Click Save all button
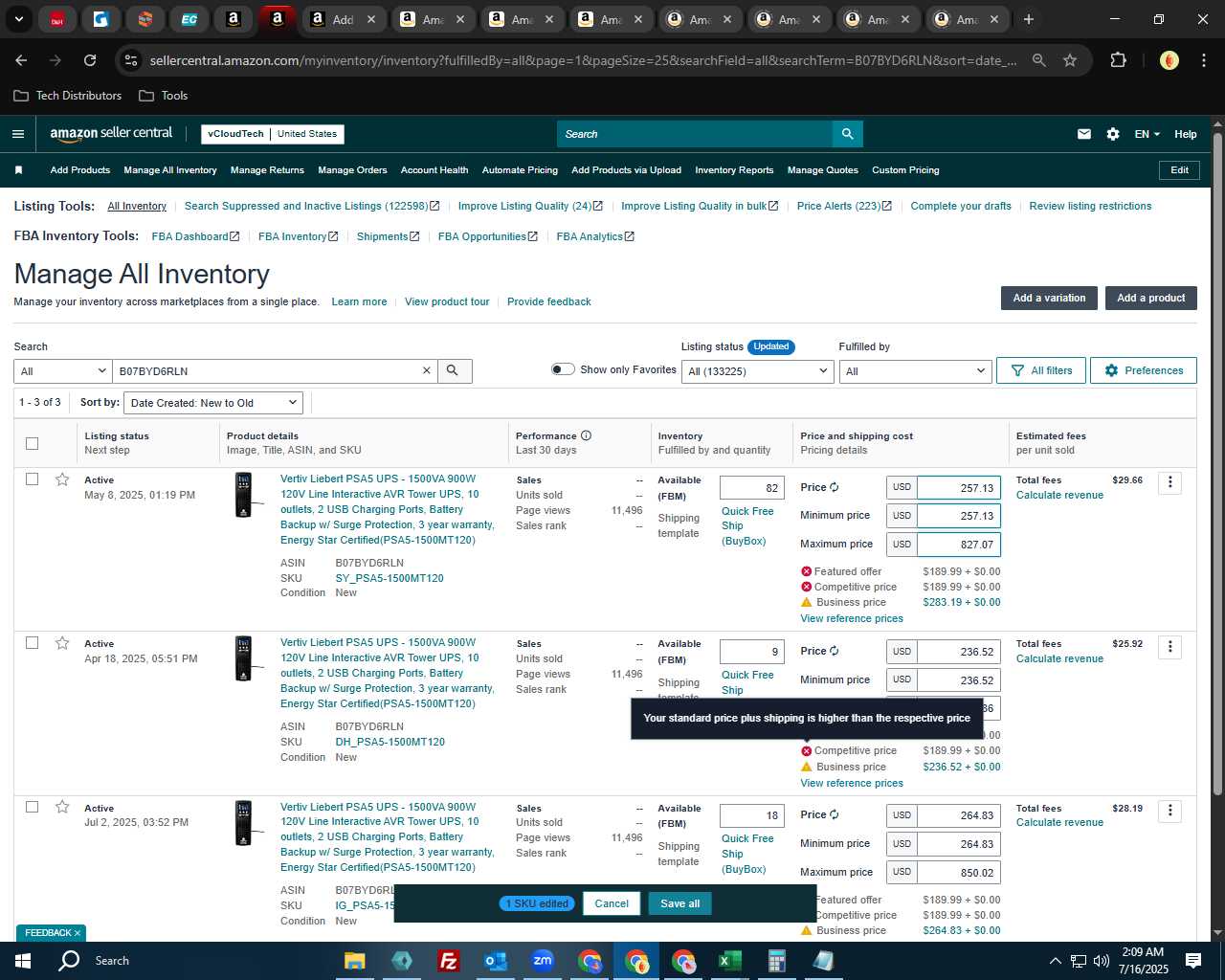The width and height of the screenshot is (1225, 980). pos(679,903)
